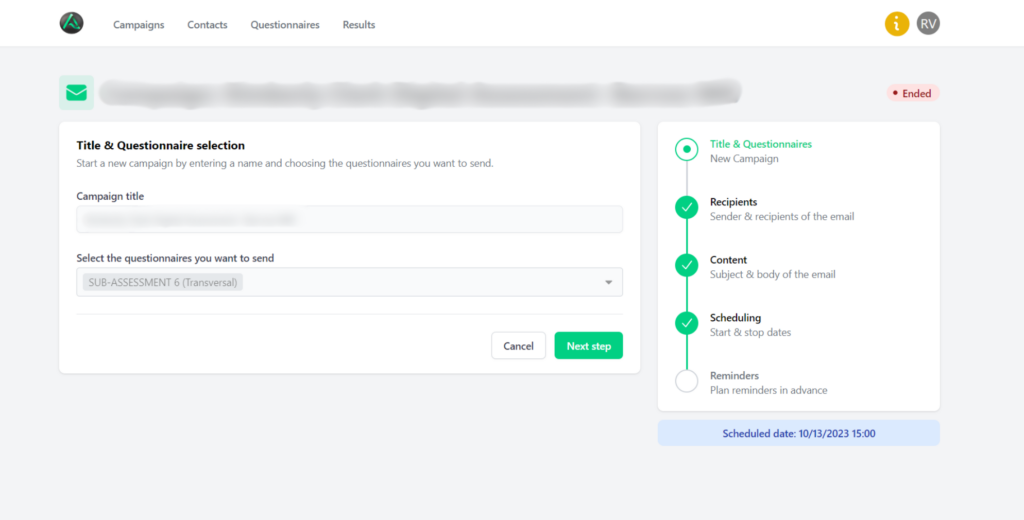The width and height of the screenshot is (1024, 520).
Task: Click the green envelope campaign icon
Action: (x=77, y=93)
